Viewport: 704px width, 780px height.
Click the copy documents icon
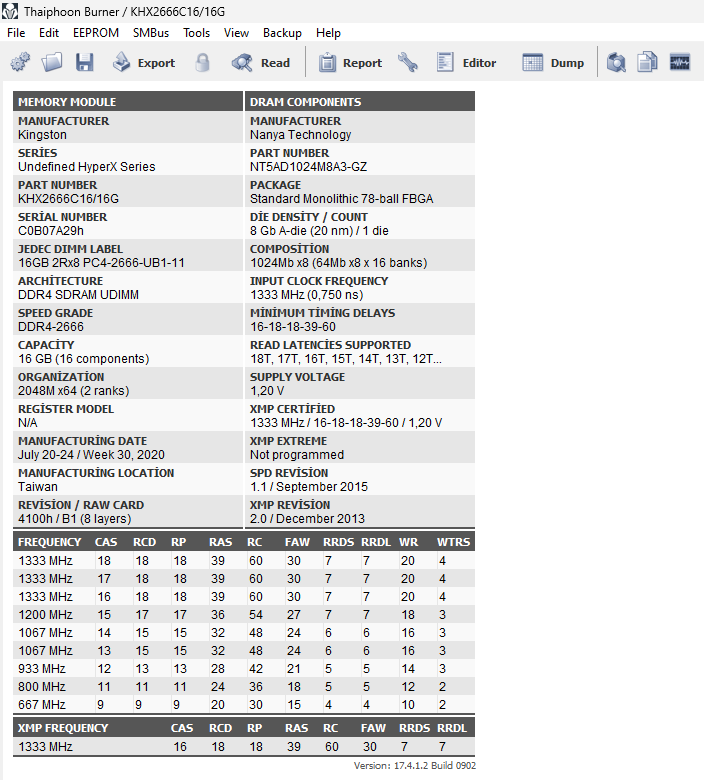point(647,63)
